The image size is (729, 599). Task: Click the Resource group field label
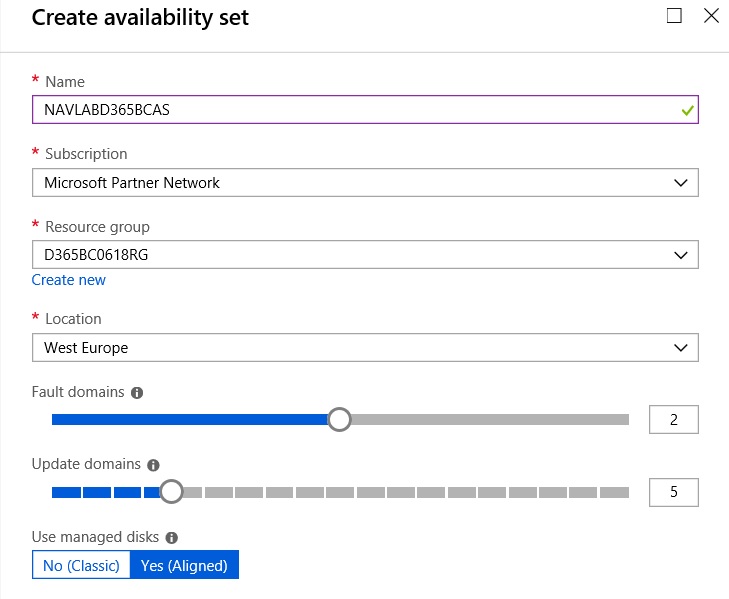tap(97, 227)
